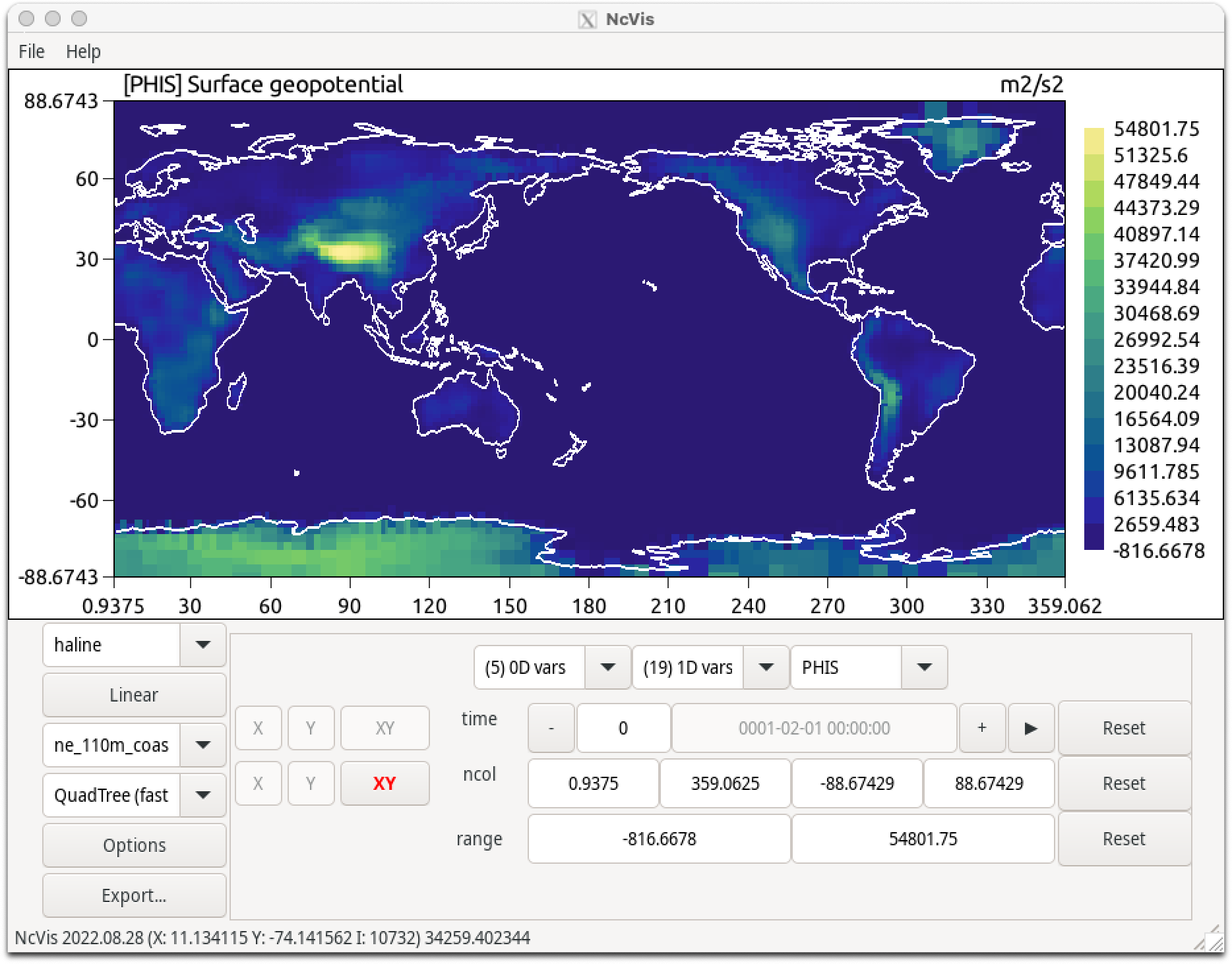Toggle the X axis button in time row
Viewport: 1232px width, 964px height.
point(258,728)
